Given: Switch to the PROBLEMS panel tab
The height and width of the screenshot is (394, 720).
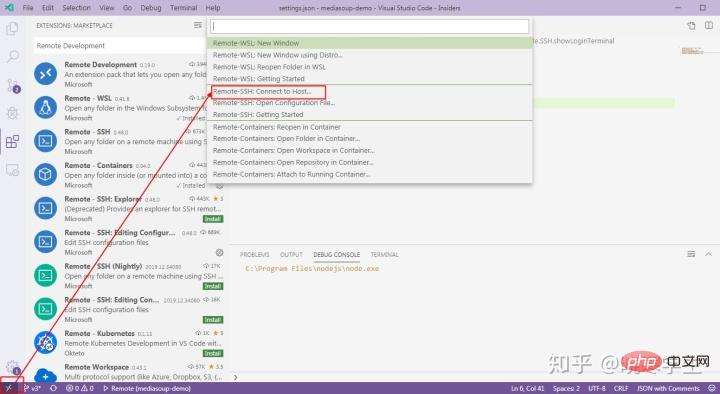Looking at the screenshot, I should coord(254,254).
